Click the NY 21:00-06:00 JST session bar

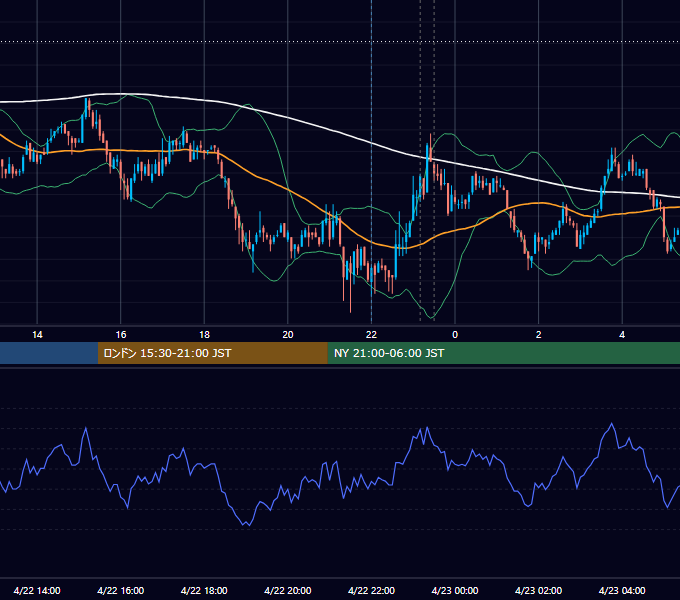tap(503, 353)
